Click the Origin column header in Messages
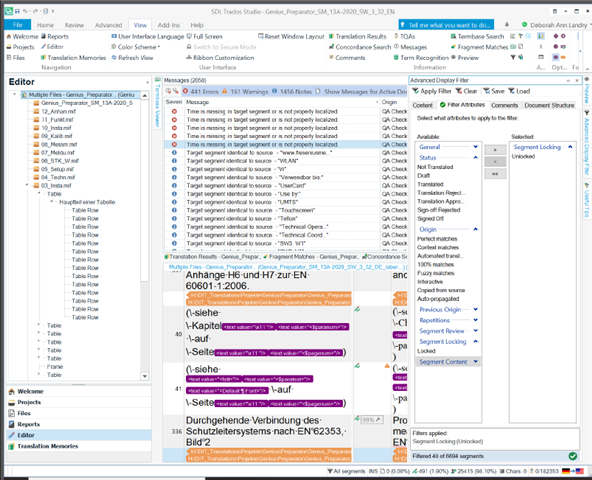Image resolution: width=592 pixels, height=480 pixels. coord(394,102)
